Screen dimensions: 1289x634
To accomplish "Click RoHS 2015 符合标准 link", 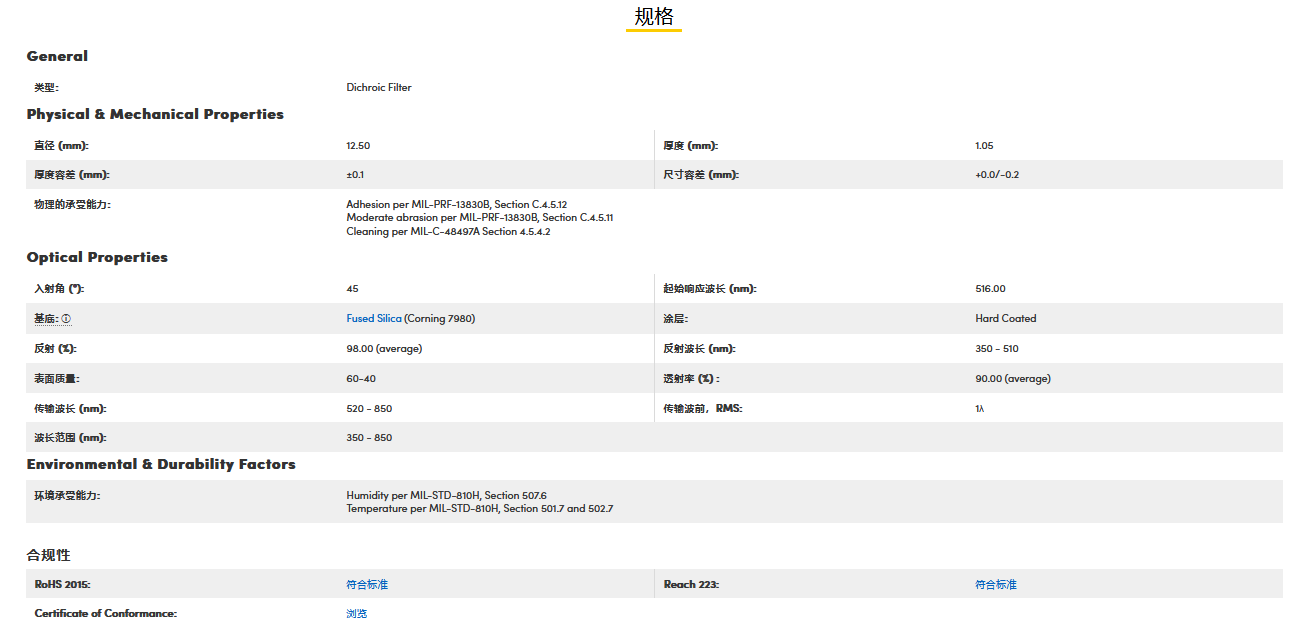I will (367, 584).
